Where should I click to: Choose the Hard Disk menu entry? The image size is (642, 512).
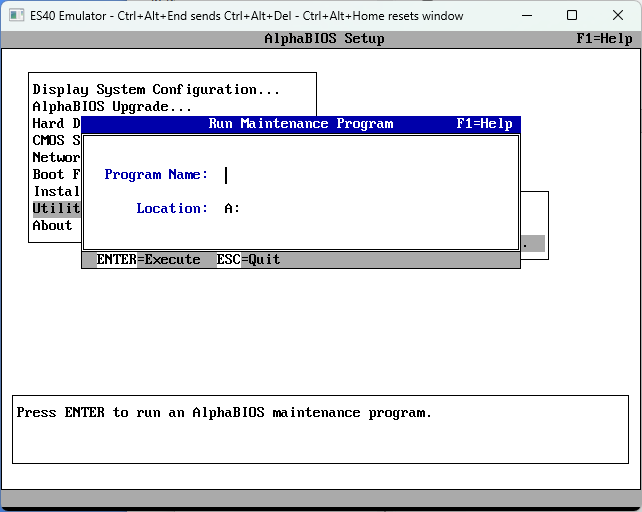click(57, 123)
